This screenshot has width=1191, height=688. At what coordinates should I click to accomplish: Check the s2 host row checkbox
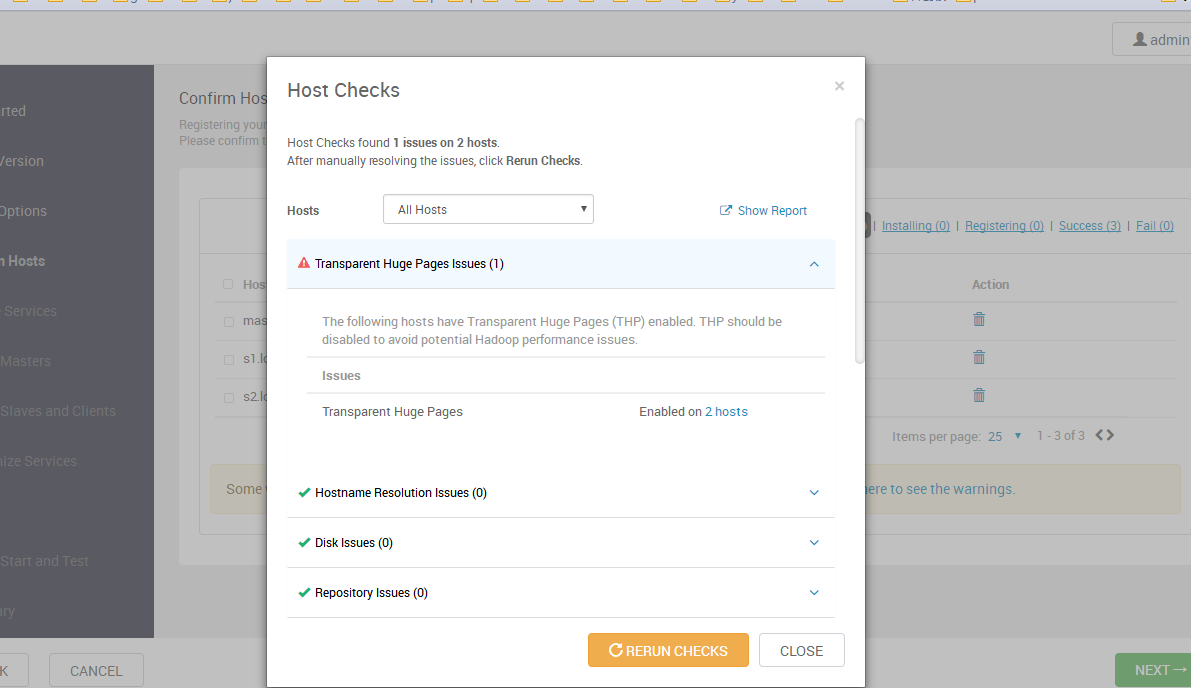click(229, 398)
